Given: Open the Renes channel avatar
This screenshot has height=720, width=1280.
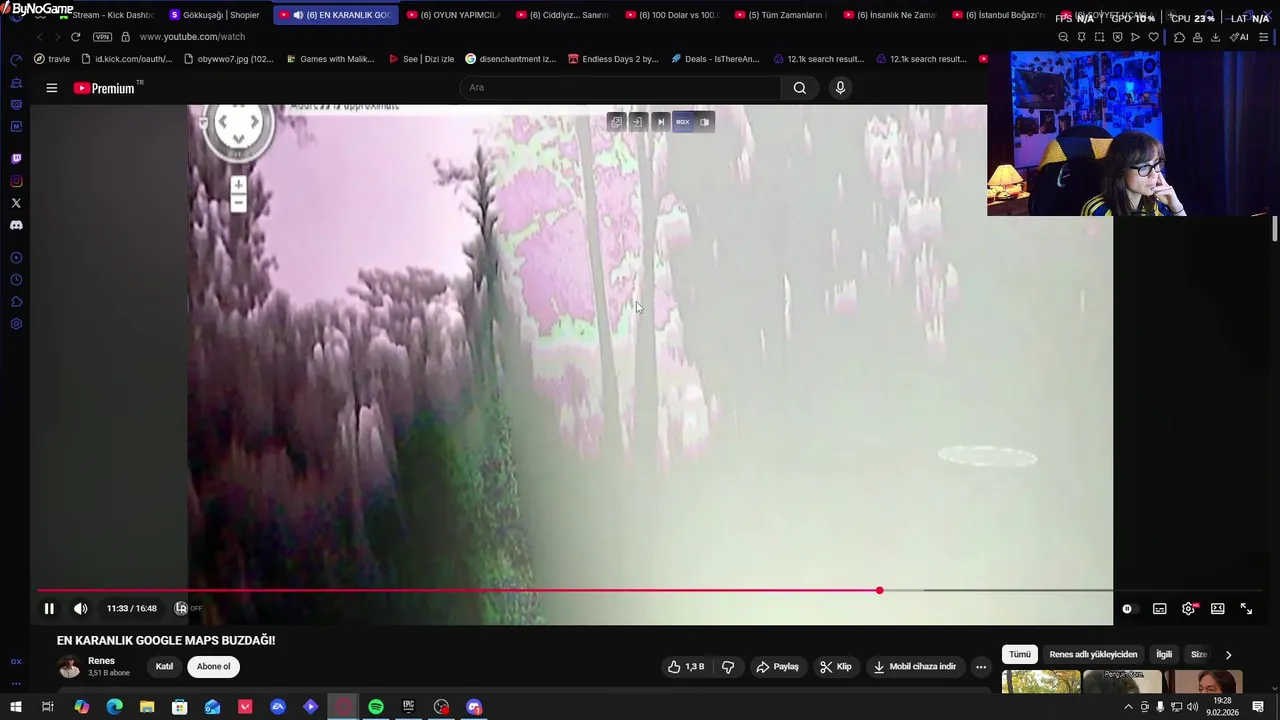Looking at the screenshot, I should [69, 667].
